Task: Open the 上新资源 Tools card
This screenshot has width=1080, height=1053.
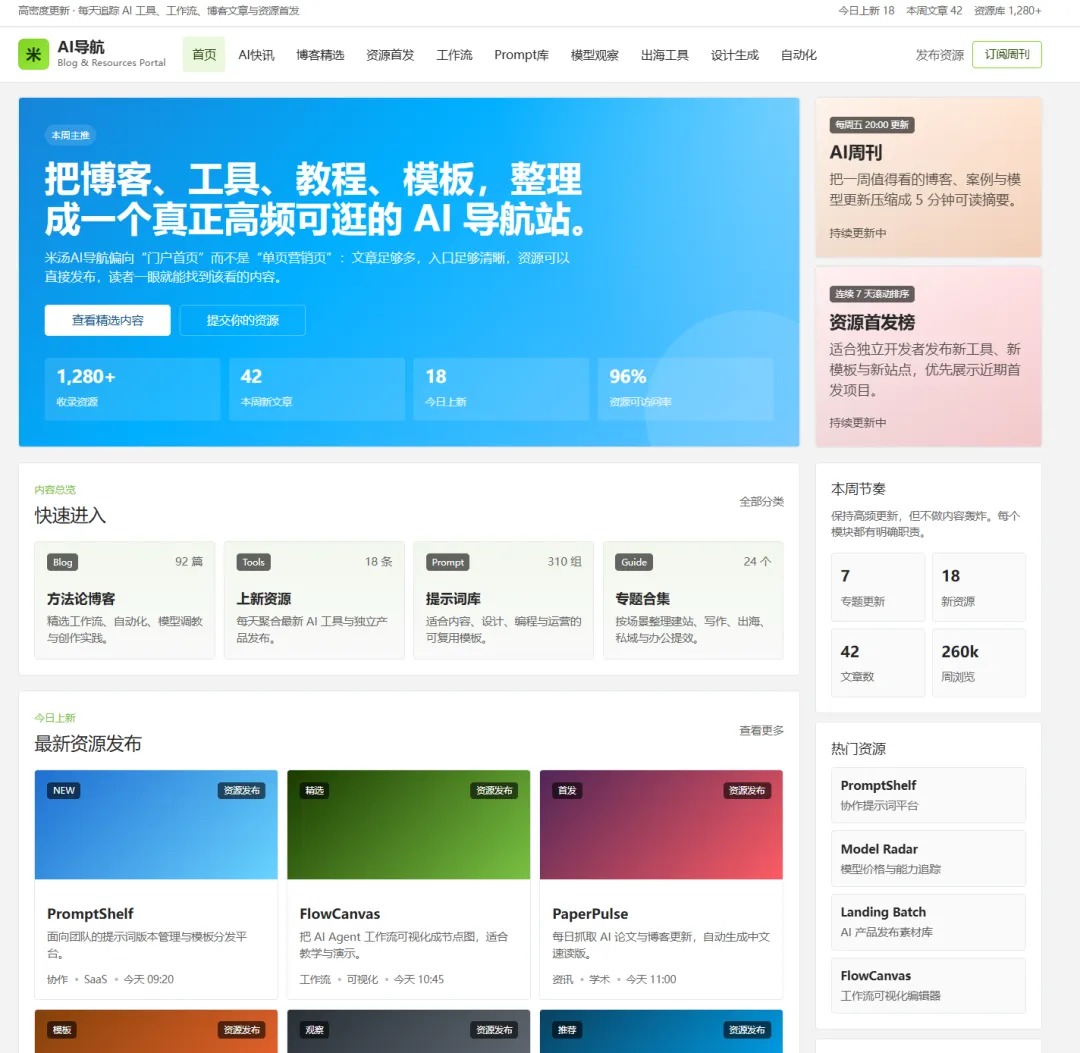Action: [314, 600]
